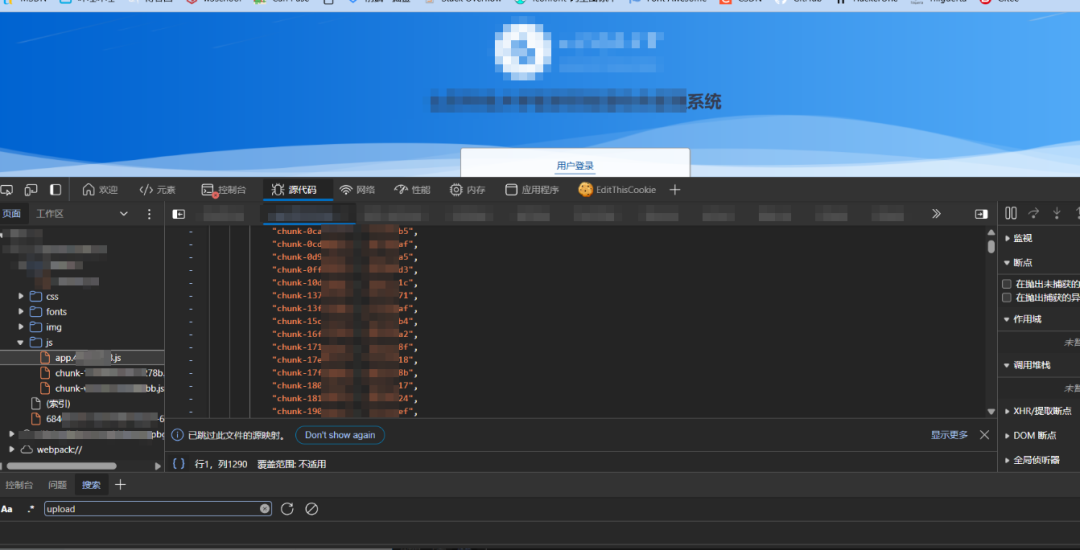
Task: Click the 用户登录 tab on page
Action: (x=575, y=166)
